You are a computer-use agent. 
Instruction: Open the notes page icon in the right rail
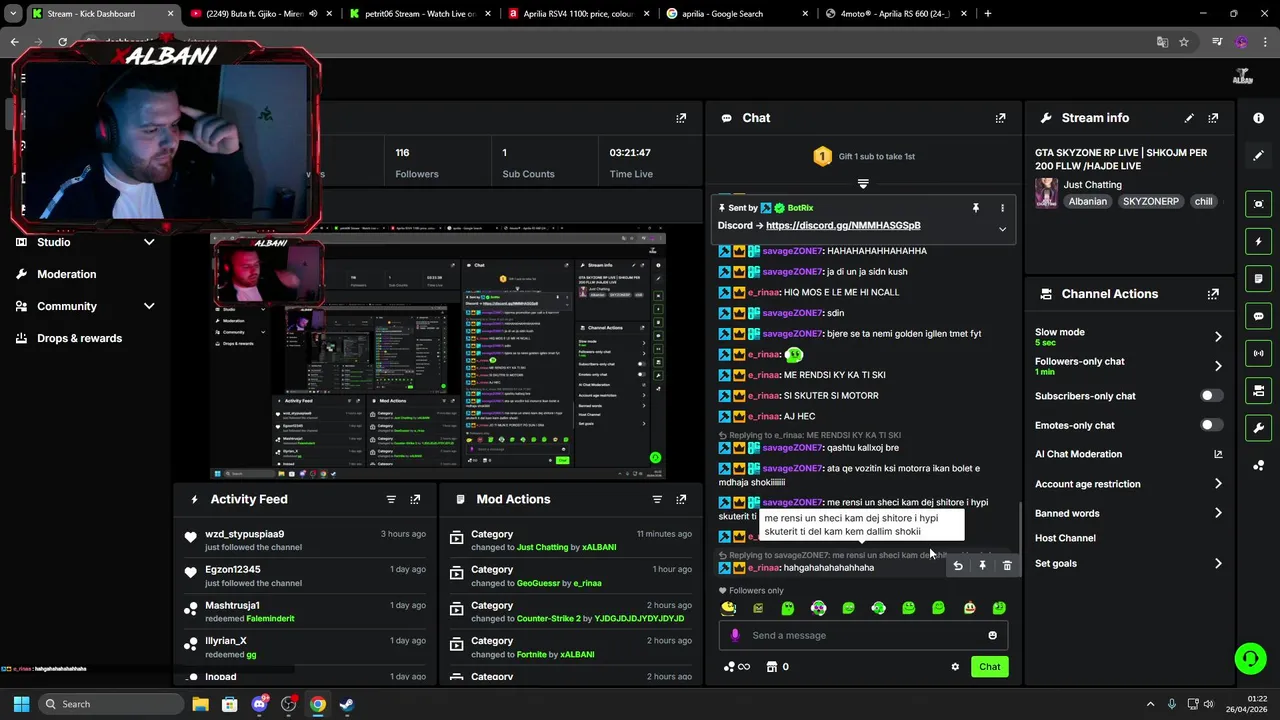(1258, 278)
